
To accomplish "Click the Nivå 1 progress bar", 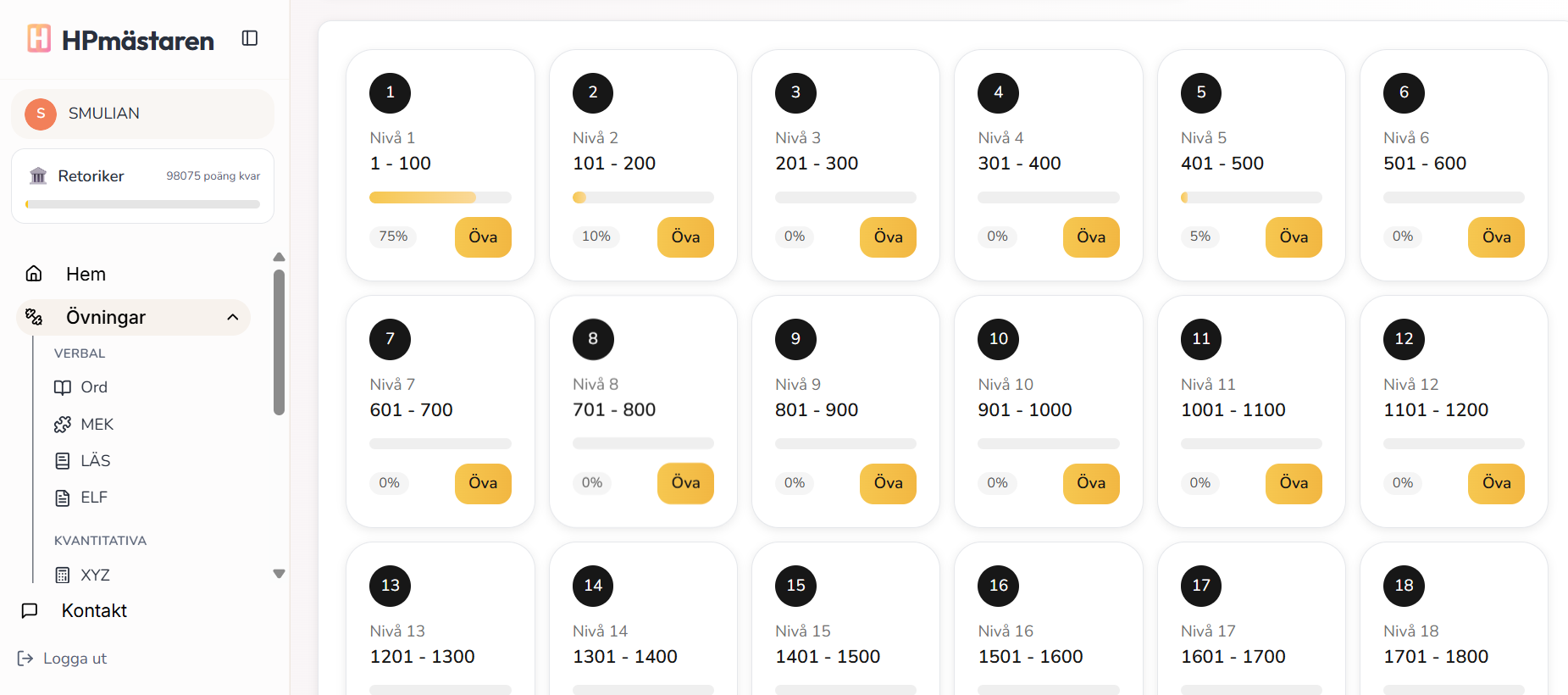I will tap(440, 197).
